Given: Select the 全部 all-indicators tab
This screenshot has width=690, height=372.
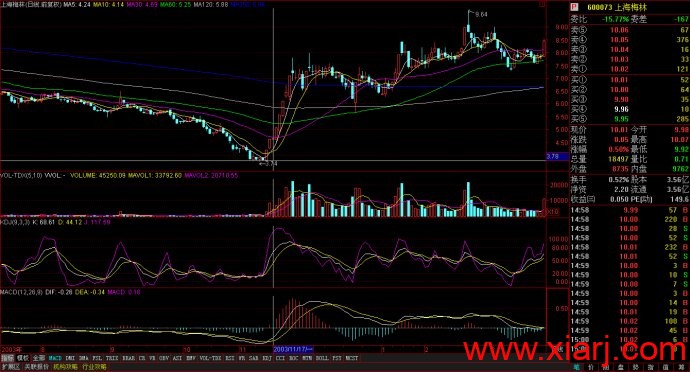Looking at the screenshot, I should [39, 358].
